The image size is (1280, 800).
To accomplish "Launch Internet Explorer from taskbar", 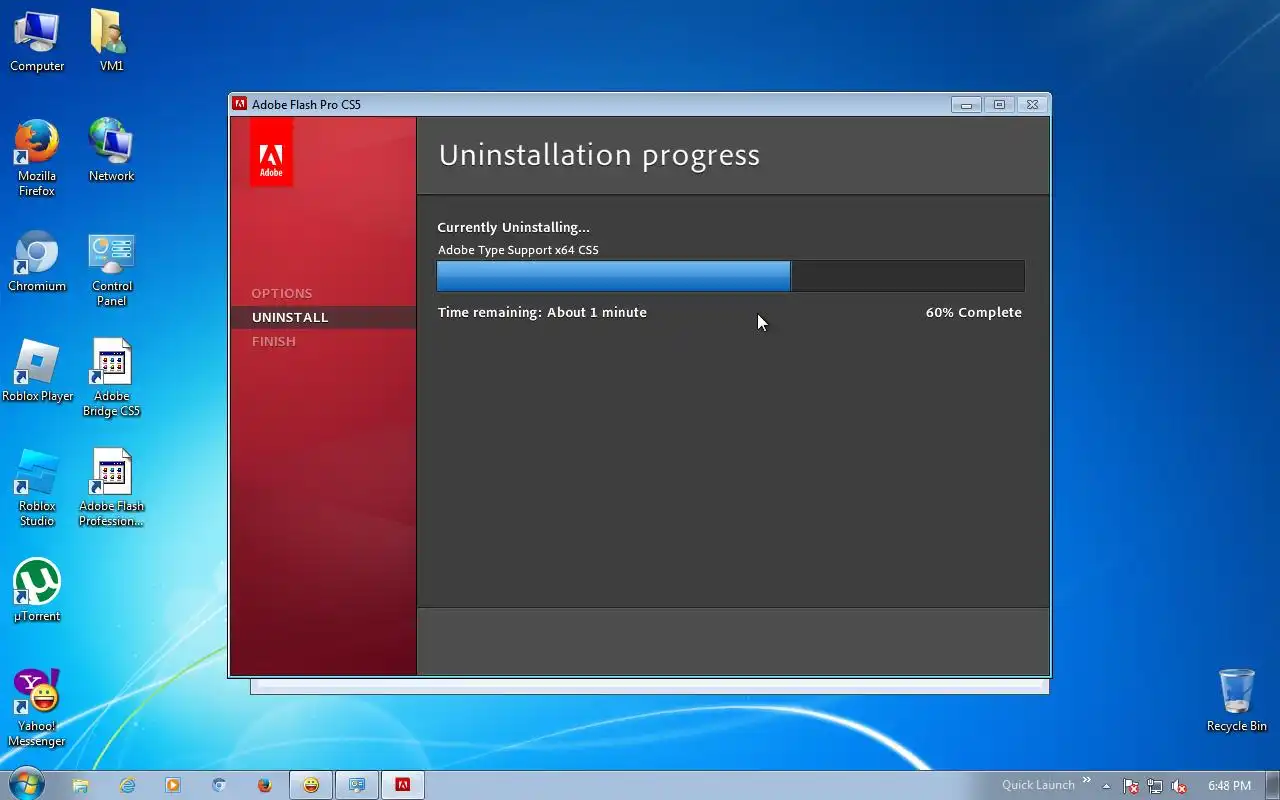I will 127,785.
